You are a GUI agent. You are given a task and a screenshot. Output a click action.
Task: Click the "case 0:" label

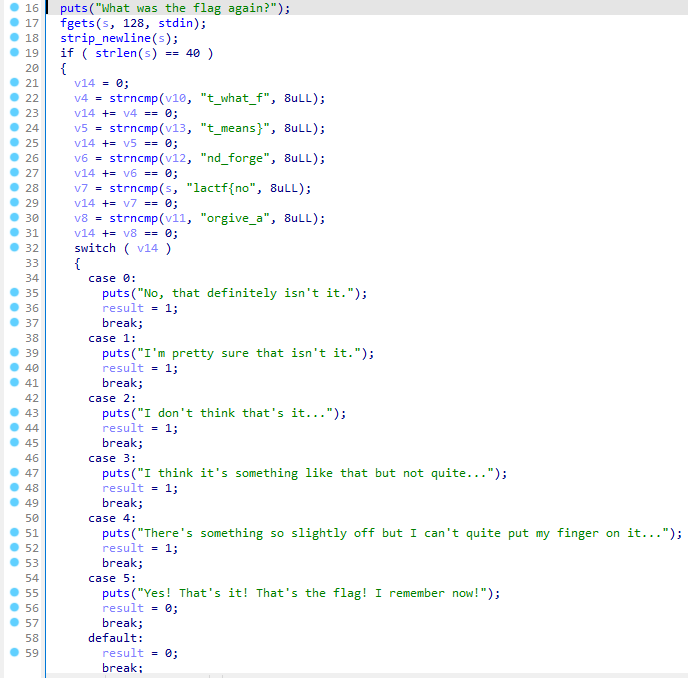coord(112,278)
